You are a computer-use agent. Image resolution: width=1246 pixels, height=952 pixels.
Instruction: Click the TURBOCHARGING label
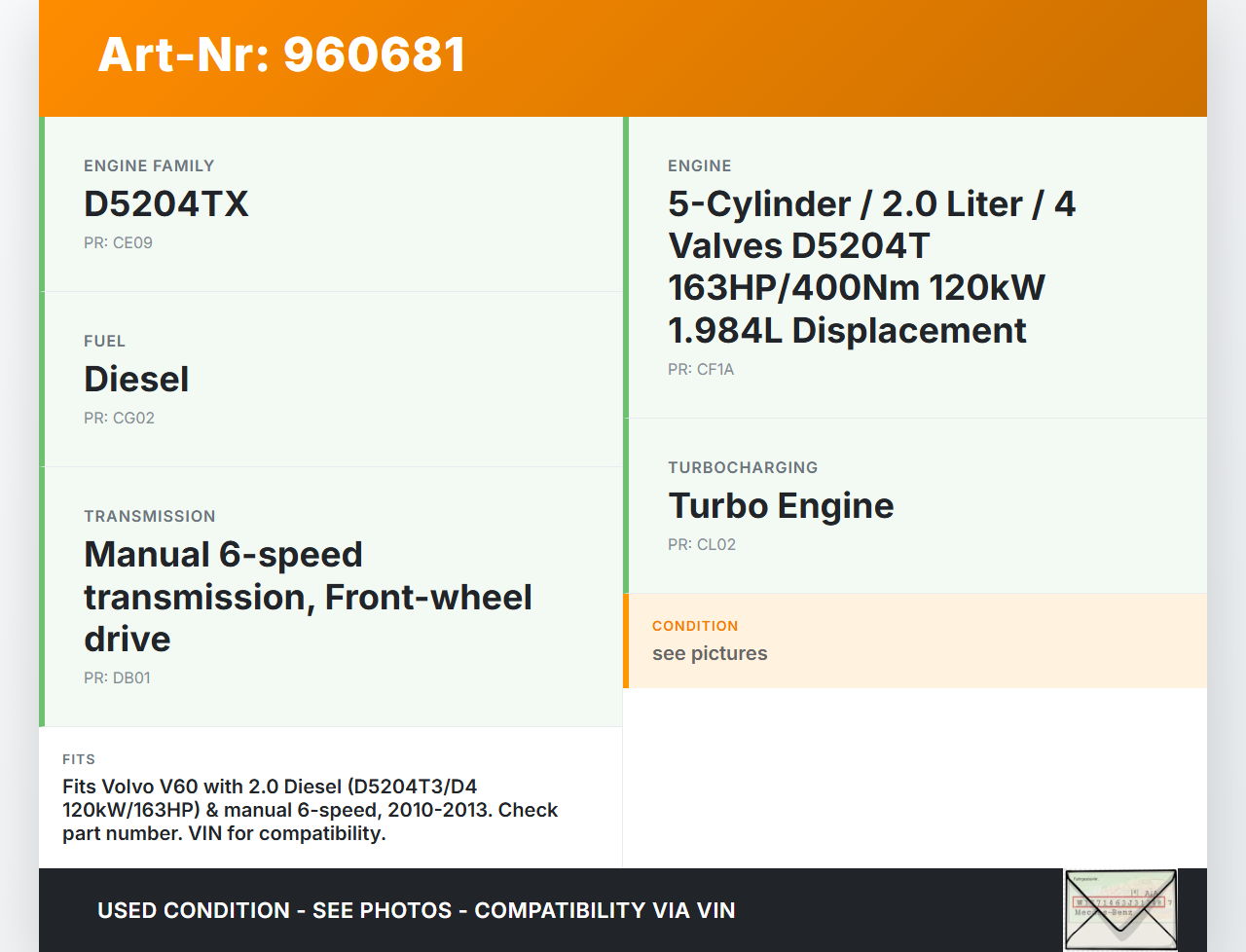click(x=743, y=468)
